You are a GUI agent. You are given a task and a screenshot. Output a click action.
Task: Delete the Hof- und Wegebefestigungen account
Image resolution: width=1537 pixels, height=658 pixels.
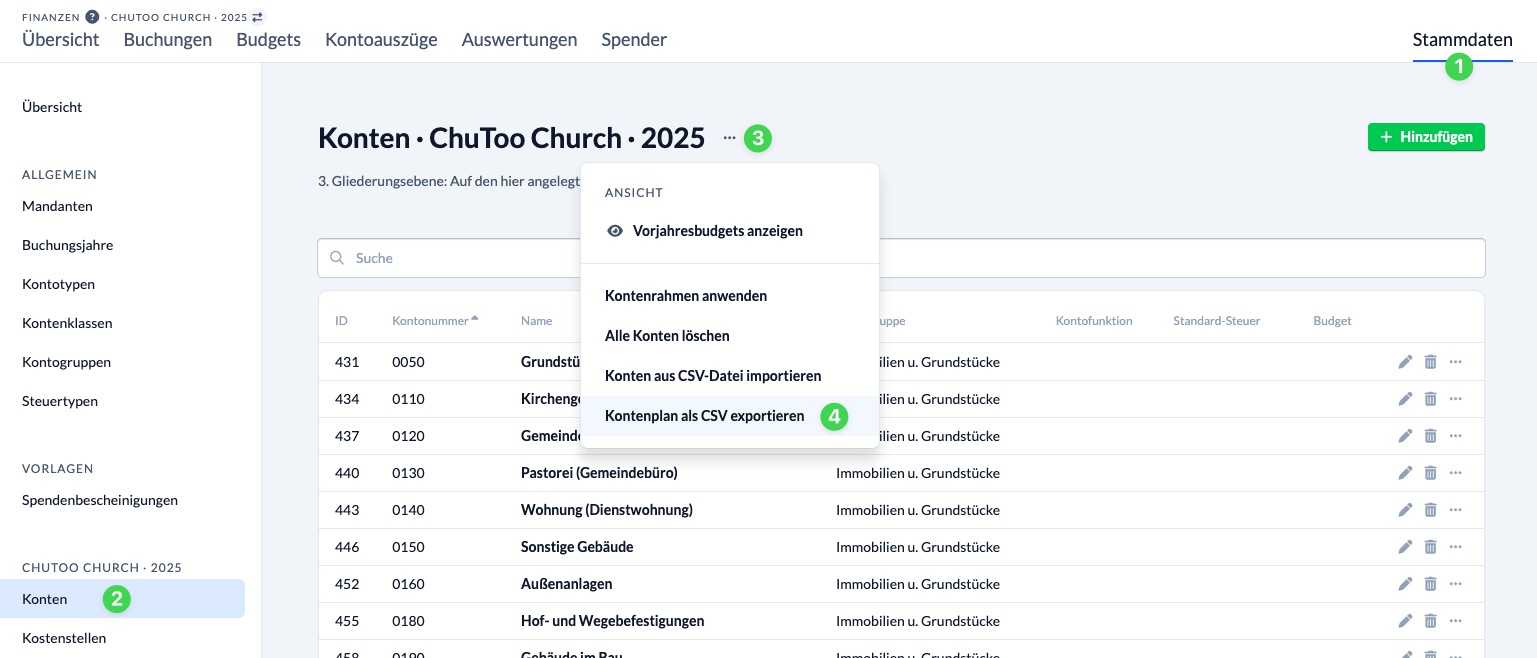pos(1430,621)
